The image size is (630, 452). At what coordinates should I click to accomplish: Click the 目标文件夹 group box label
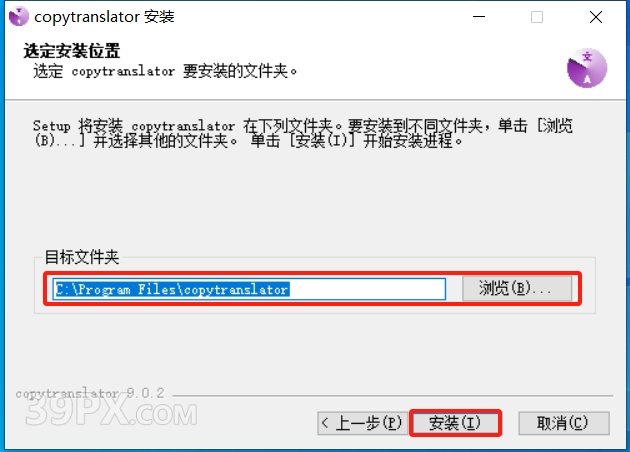82,257
